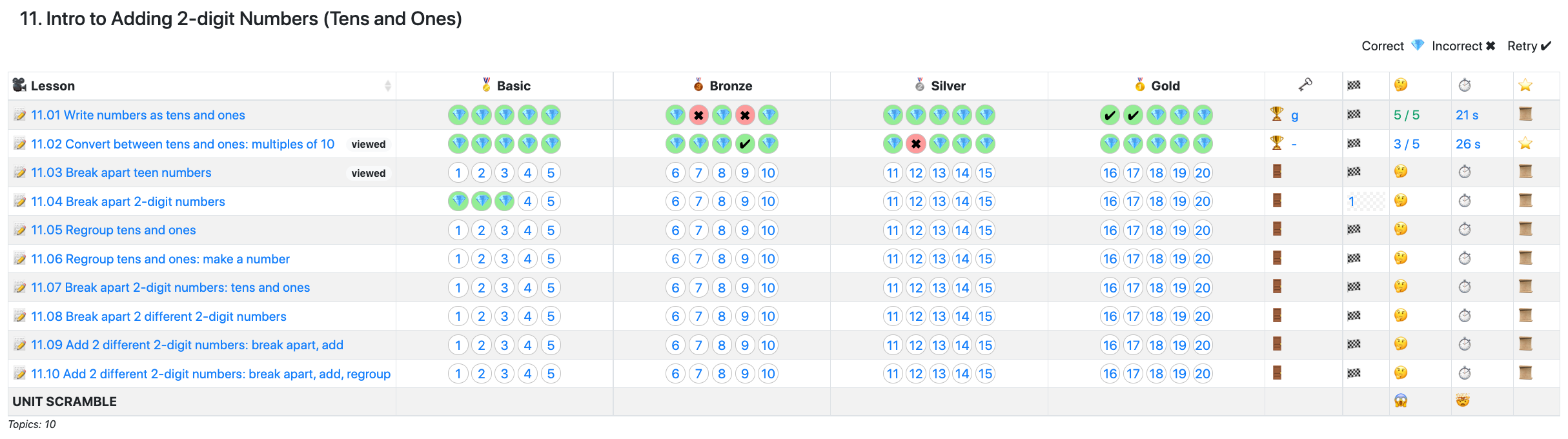Image resolution: width=1568 pixels, height=439 pixels.
Task: Sort the table by the Lesson column
Action: pyautogui.click(x=387, y=86)
